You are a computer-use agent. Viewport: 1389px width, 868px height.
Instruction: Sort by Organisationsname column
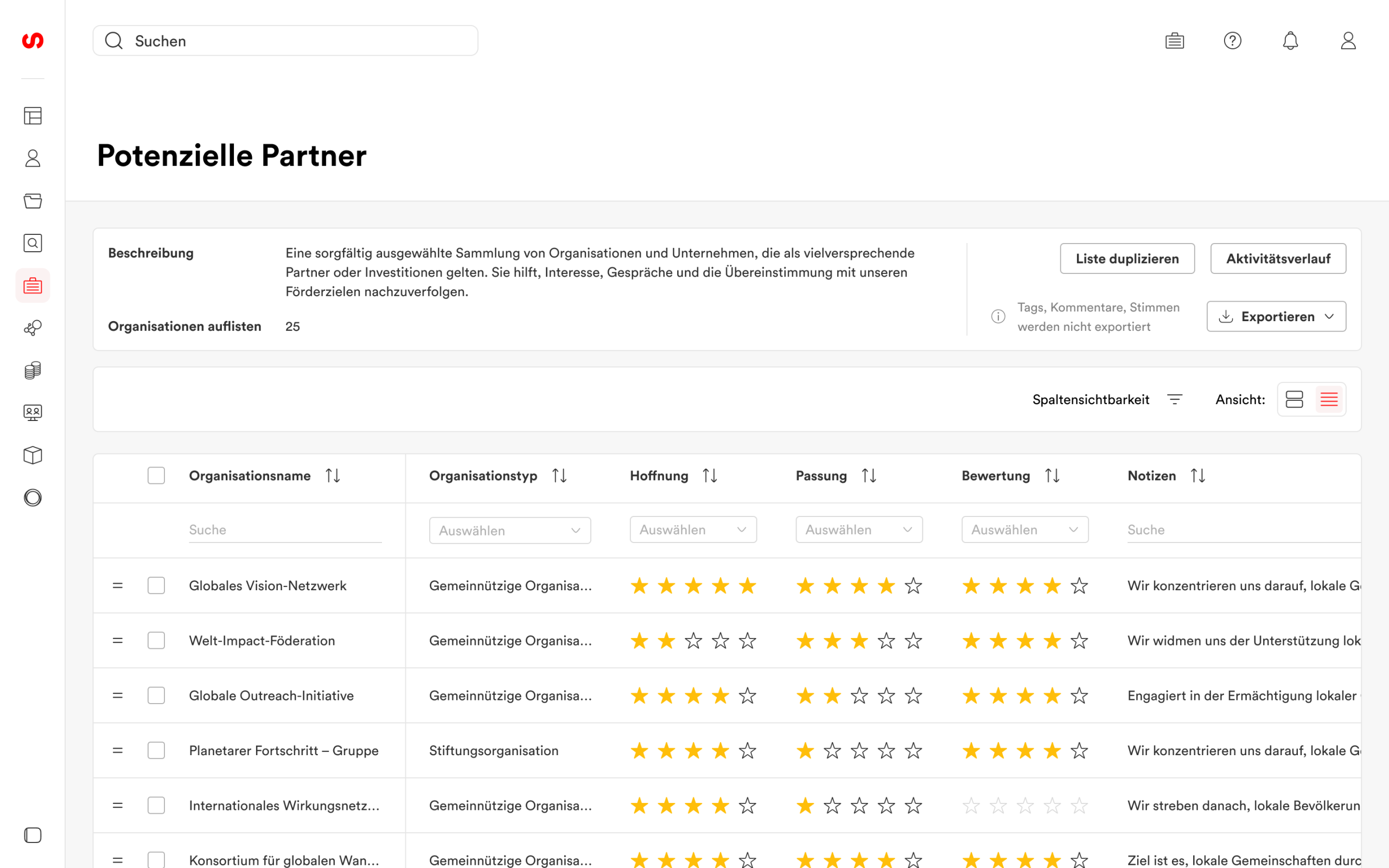(333, 476)
